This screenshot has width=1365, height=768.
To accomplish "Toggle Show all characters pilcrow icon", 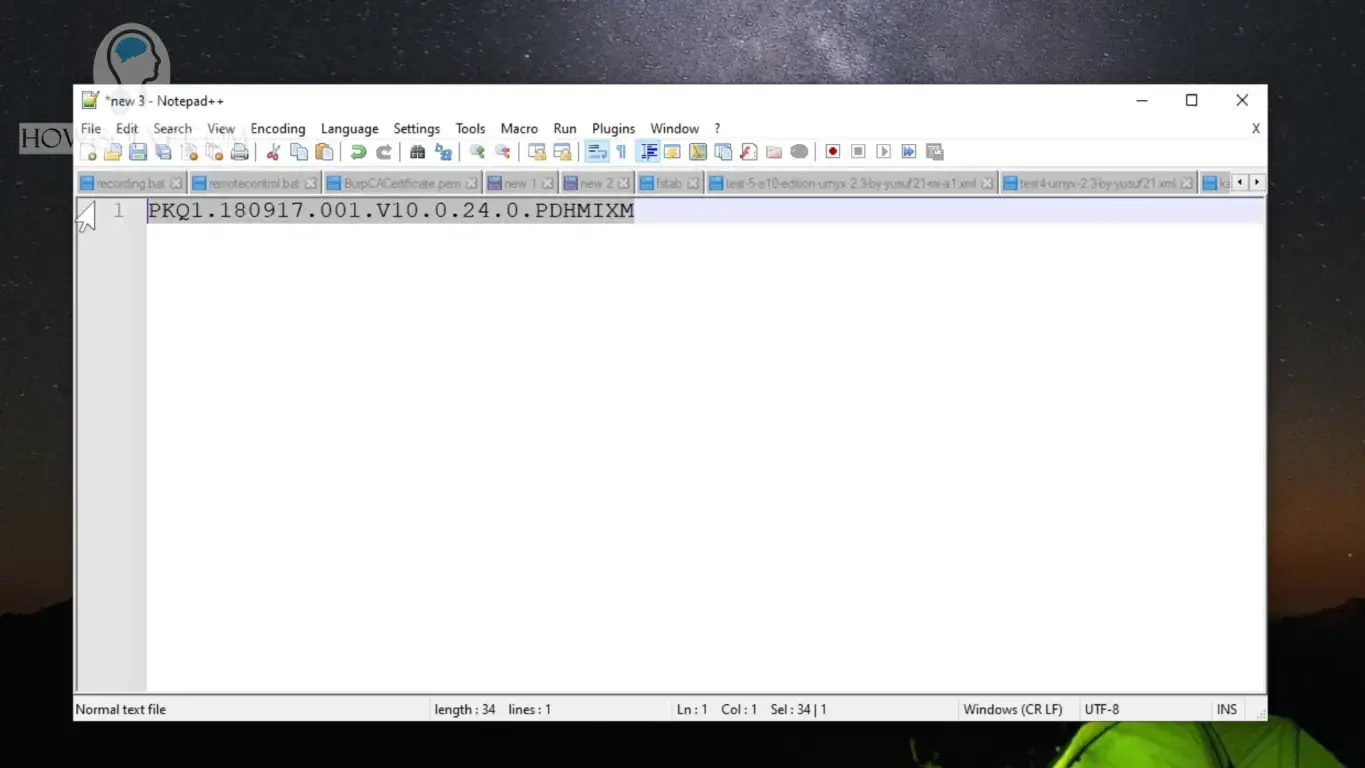I will point(622,152).
